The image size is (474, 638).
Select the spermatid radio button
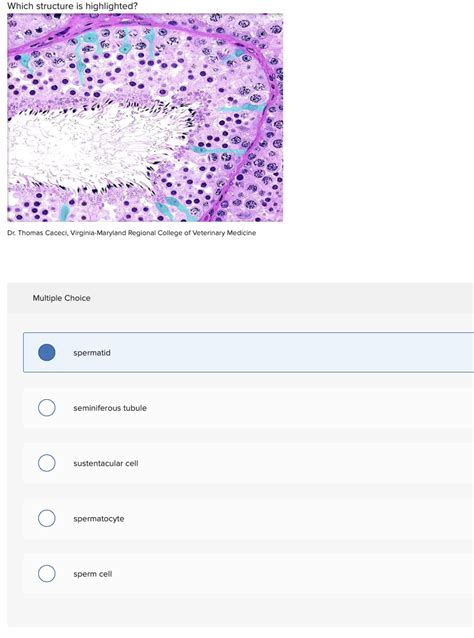point(47,352)
